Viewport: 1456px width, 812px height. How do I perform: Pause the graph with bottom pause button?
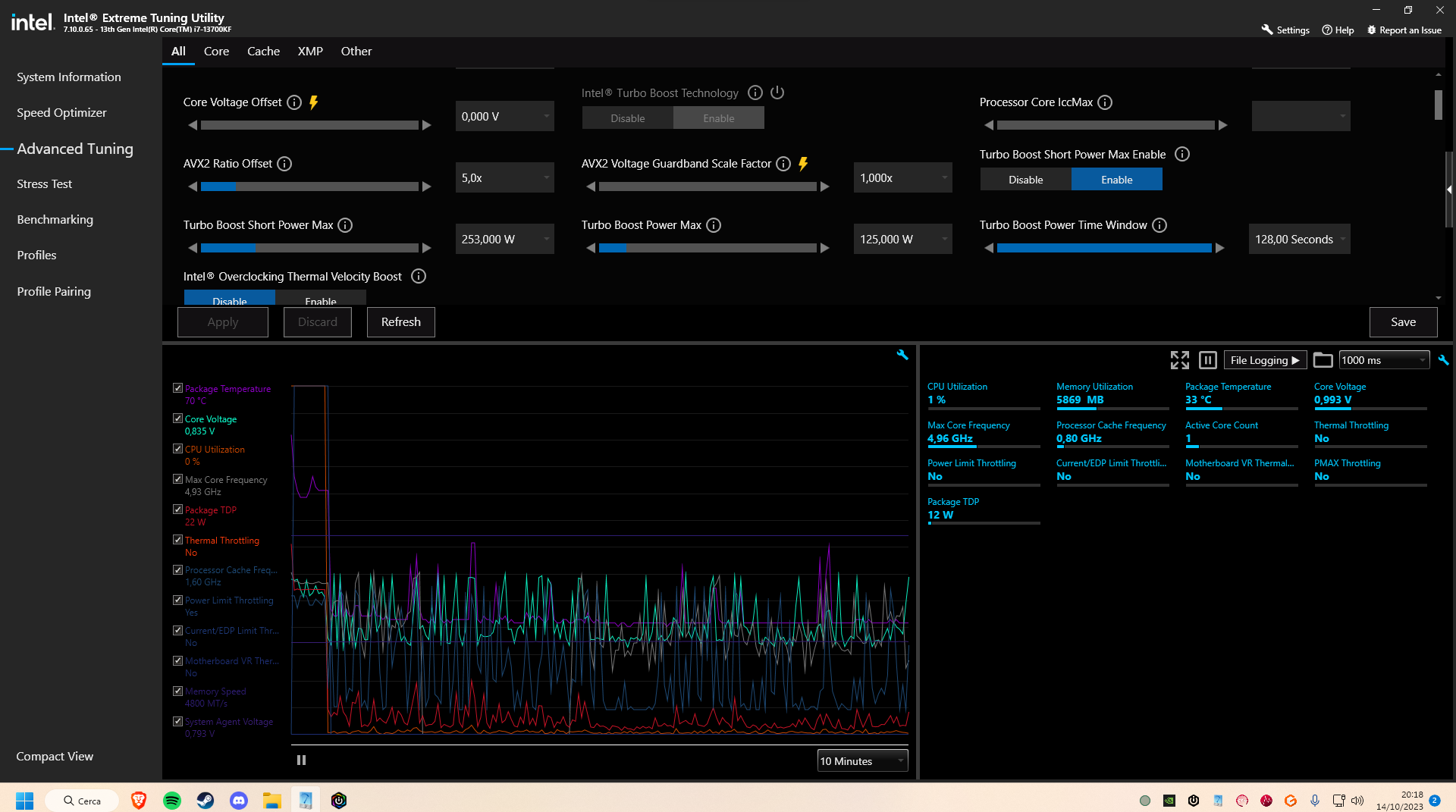(301, 760)
